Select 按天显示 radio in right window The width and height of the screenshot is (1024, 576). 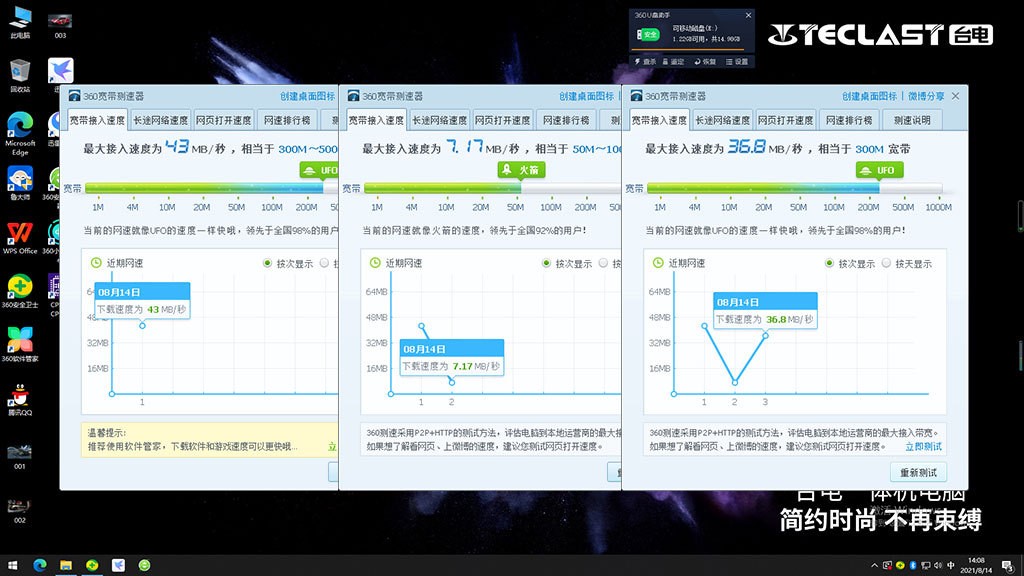pos(886,263)
